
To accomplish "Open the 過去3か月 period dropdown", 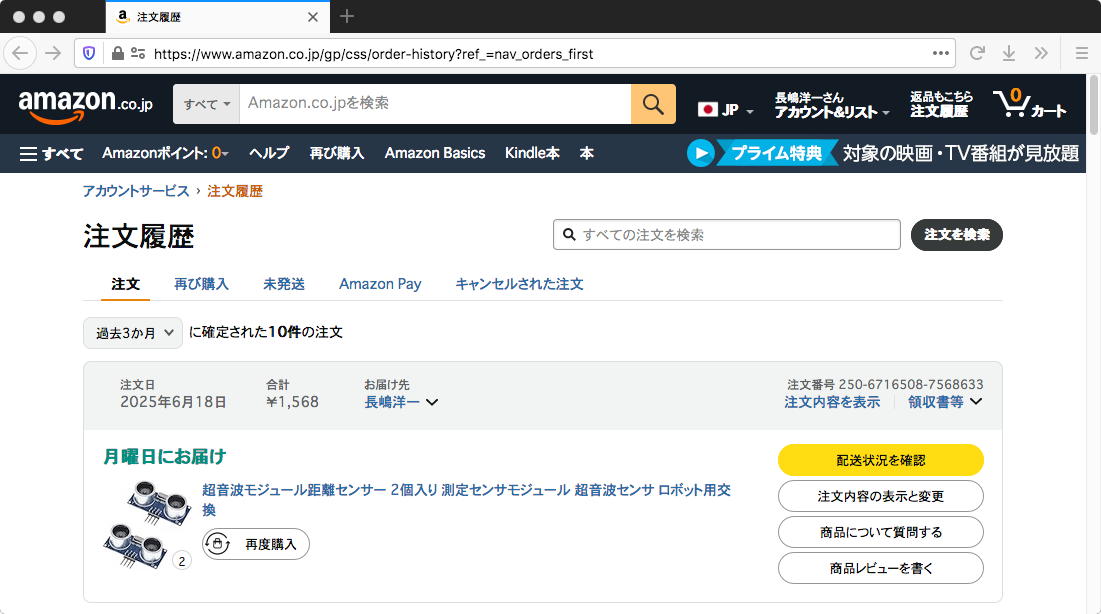I will (133, 333).
